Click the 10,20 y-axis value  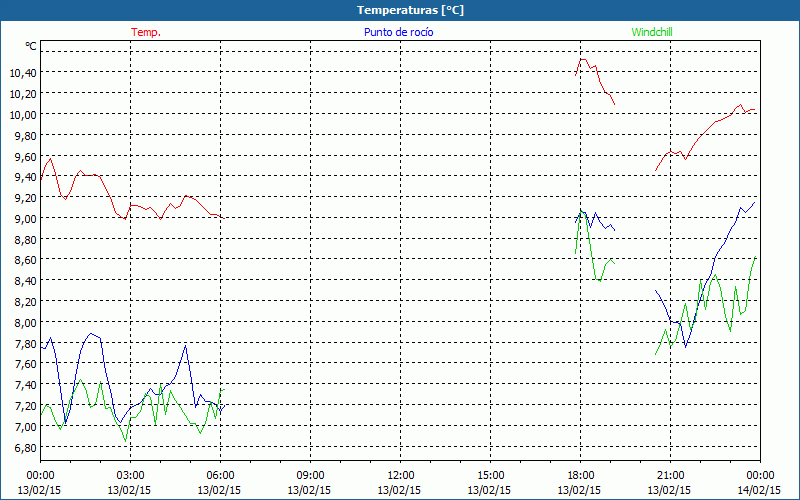(x=23, y=94)
